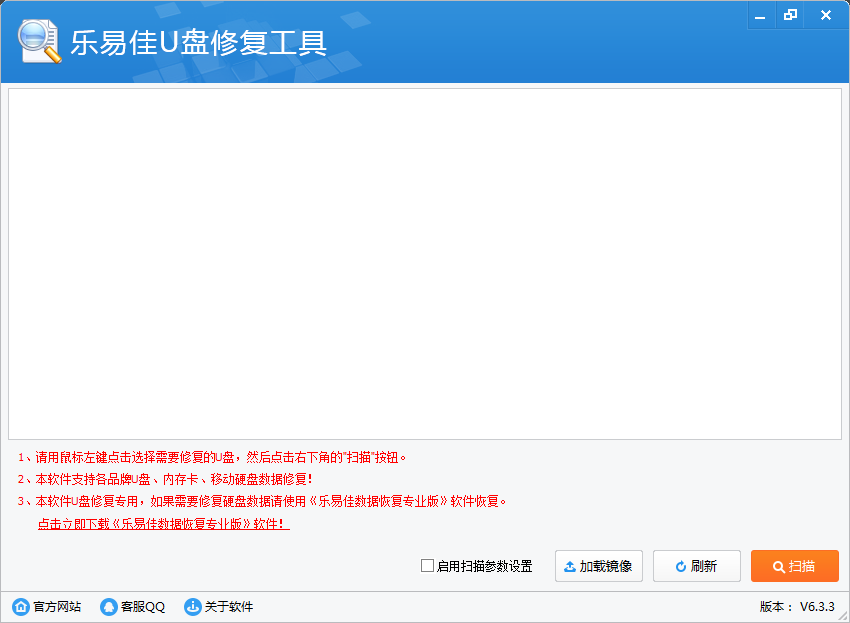
Task: Click the 刷新 refresh button
Action: [697, 566]
